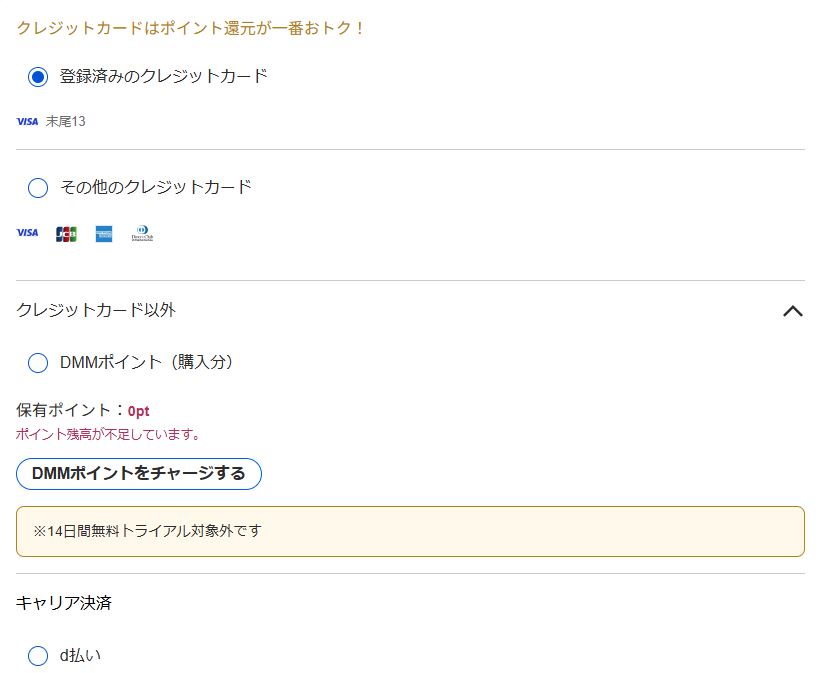Click the VISA logo under その他のクレジットカード

pos(27,233)
